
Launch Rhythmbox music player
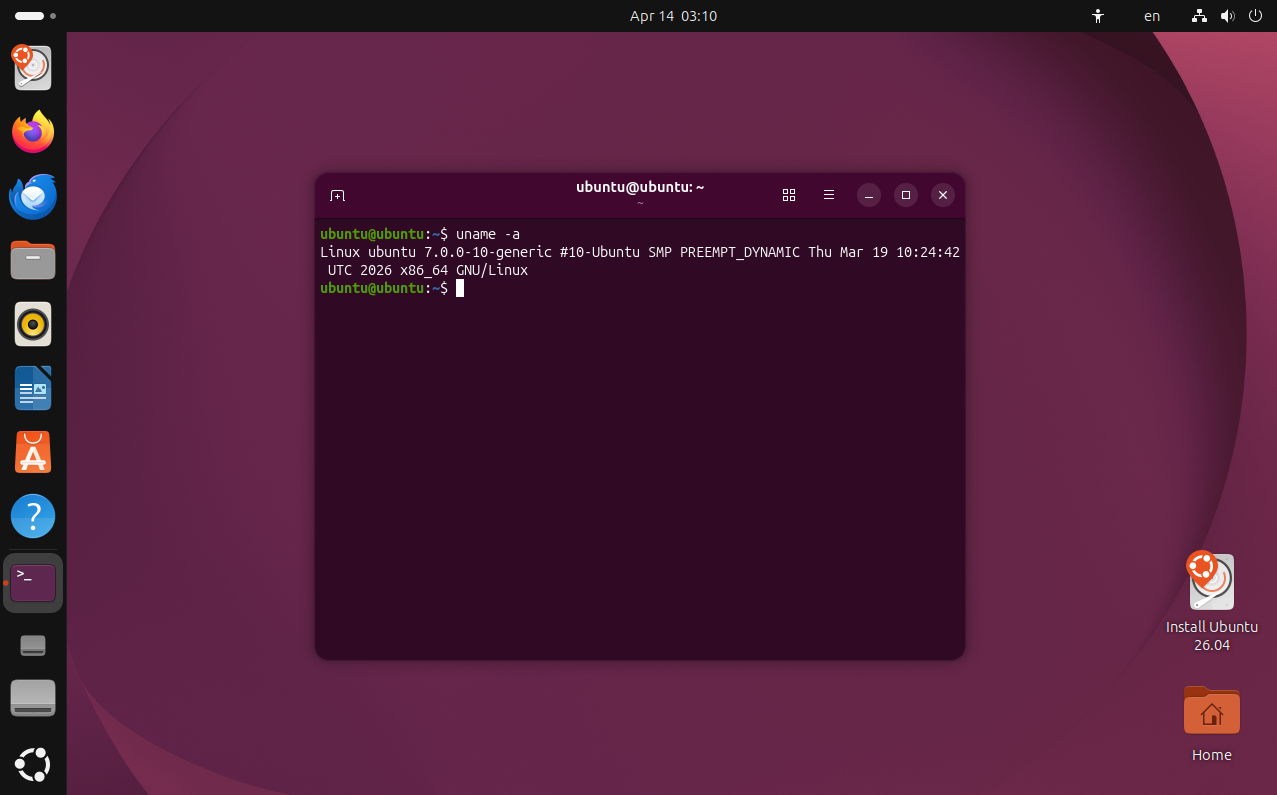pyautogui.click(x=33, y=325)
